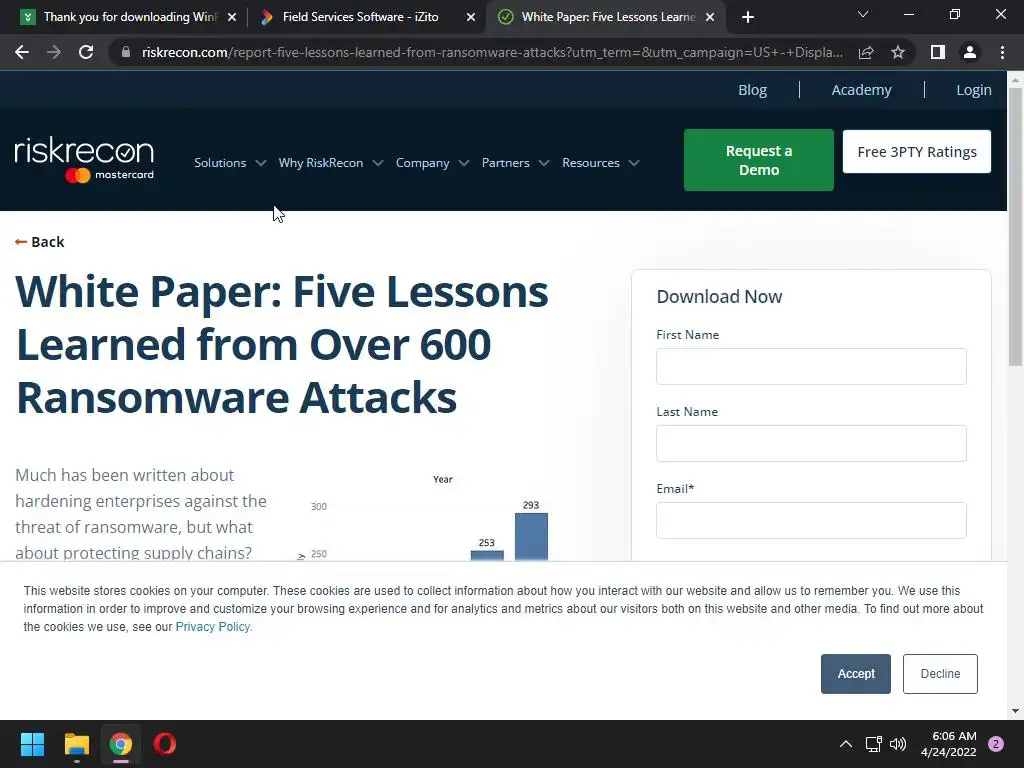Share this page via the share icon

tap(866, 52)
